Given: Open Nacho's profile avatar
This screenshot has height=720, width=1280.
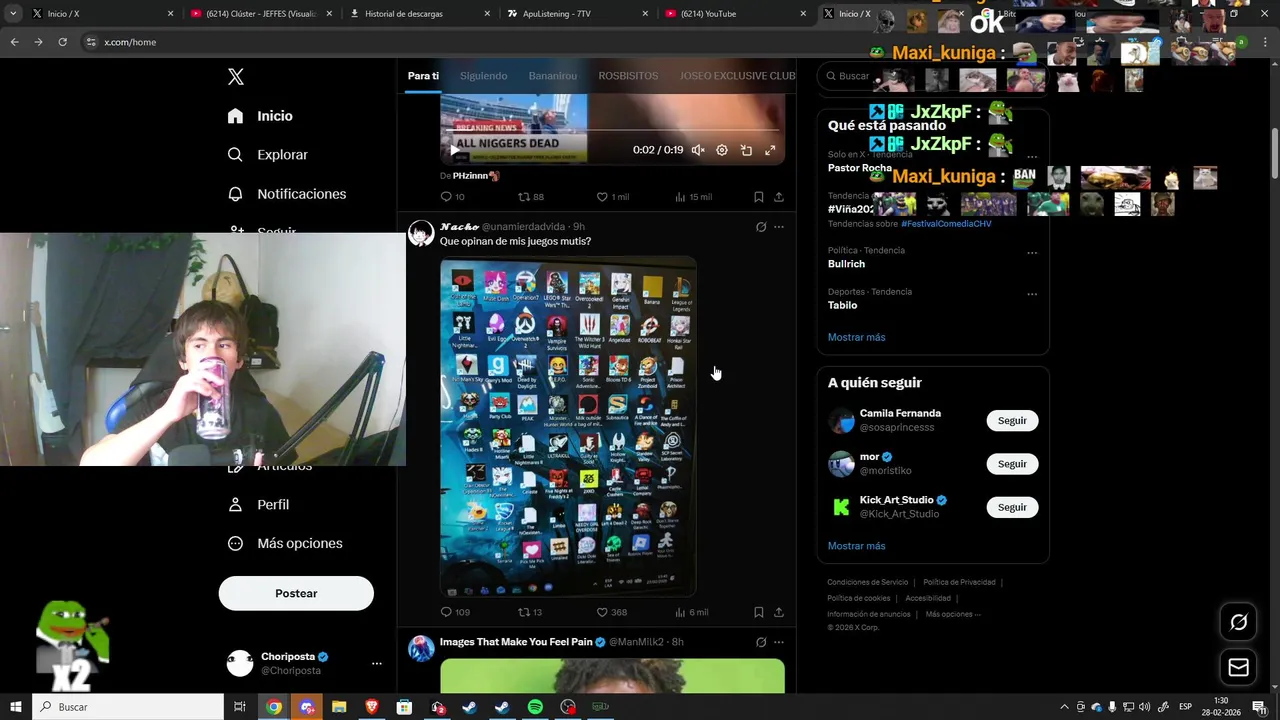Looking at the screenshot, I should click(421, 233).
